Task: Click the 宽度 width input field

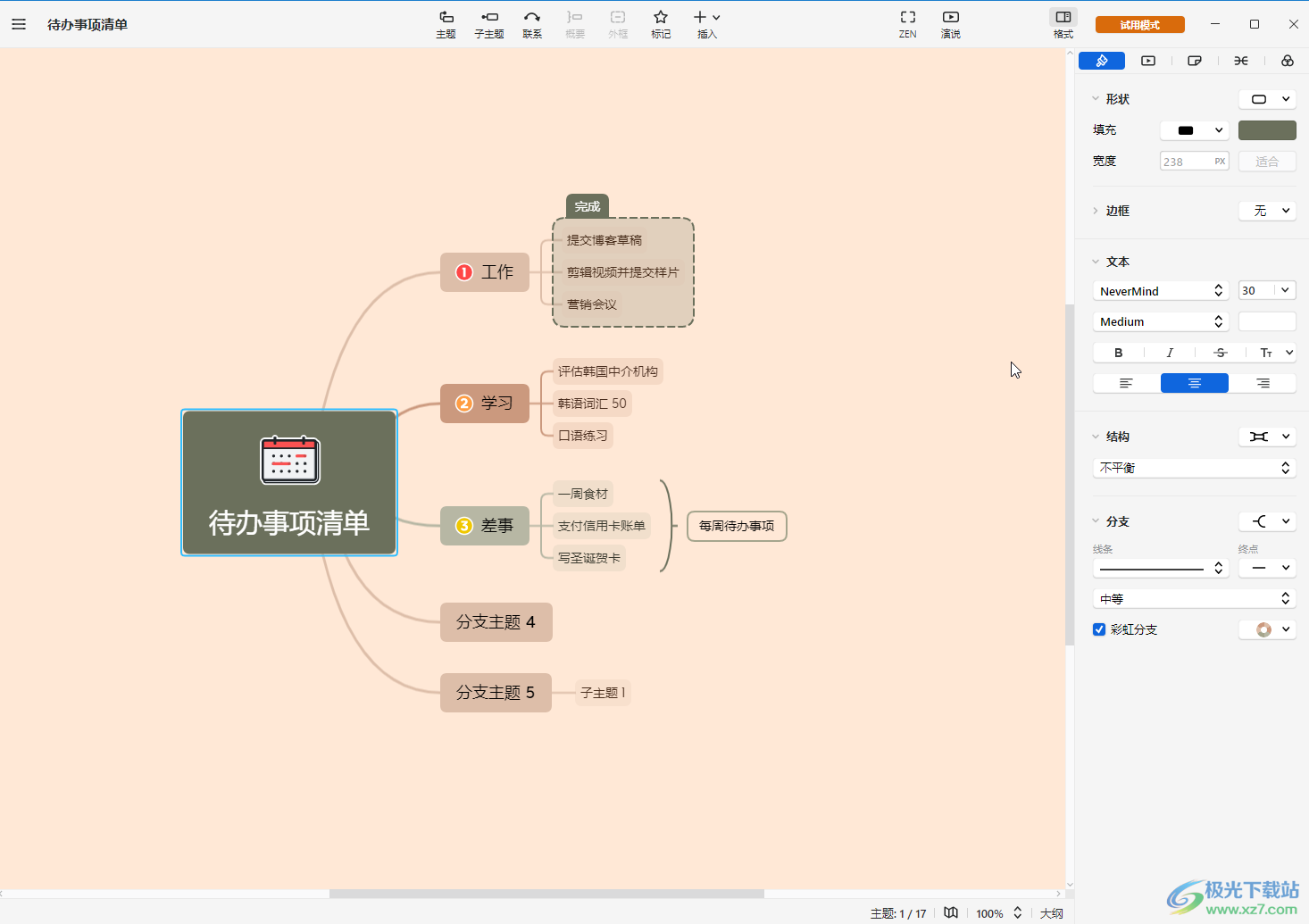Action: (1195, 162)
